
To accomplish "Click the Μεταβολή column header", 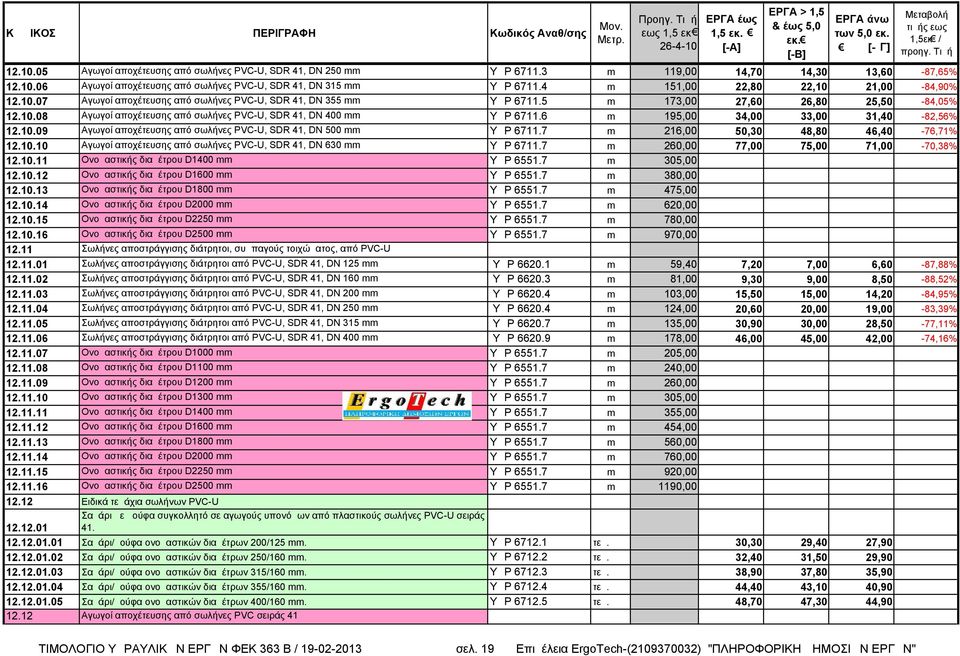I will point(926,33).
